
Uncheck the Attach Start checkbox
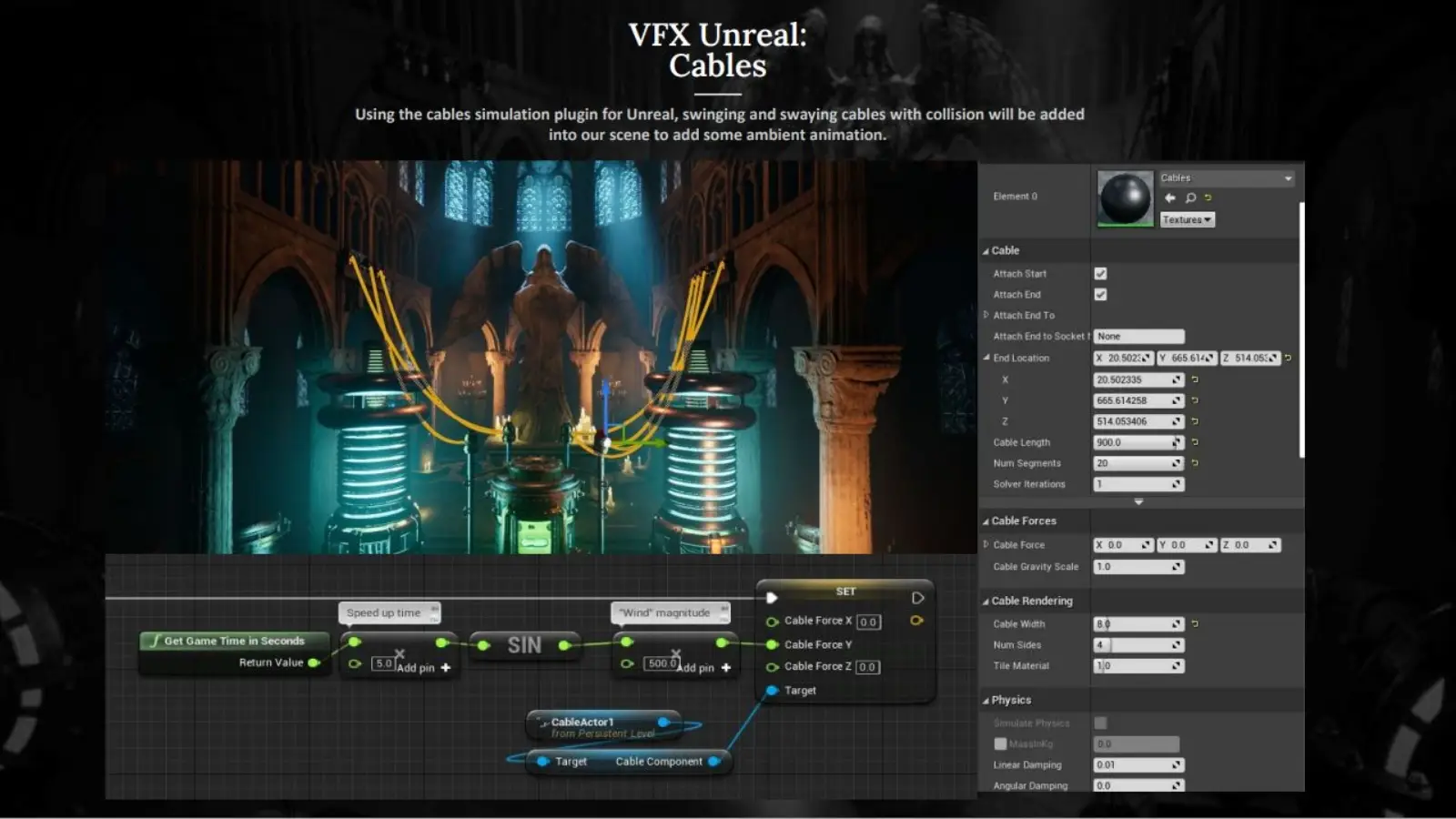click(1100, 274)
